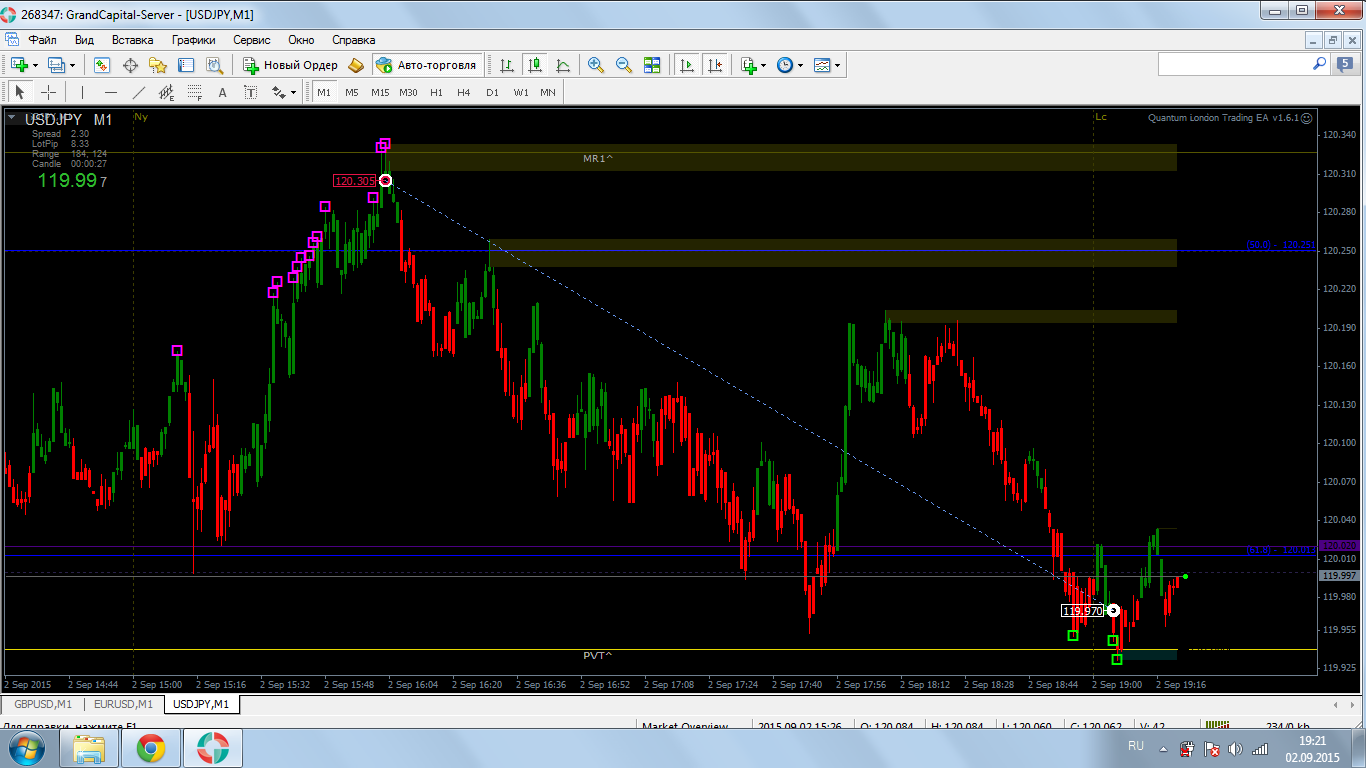Screen dimensions: 1366x768
Task: Click the Новый Ордер button
Action: click(291, 65)
